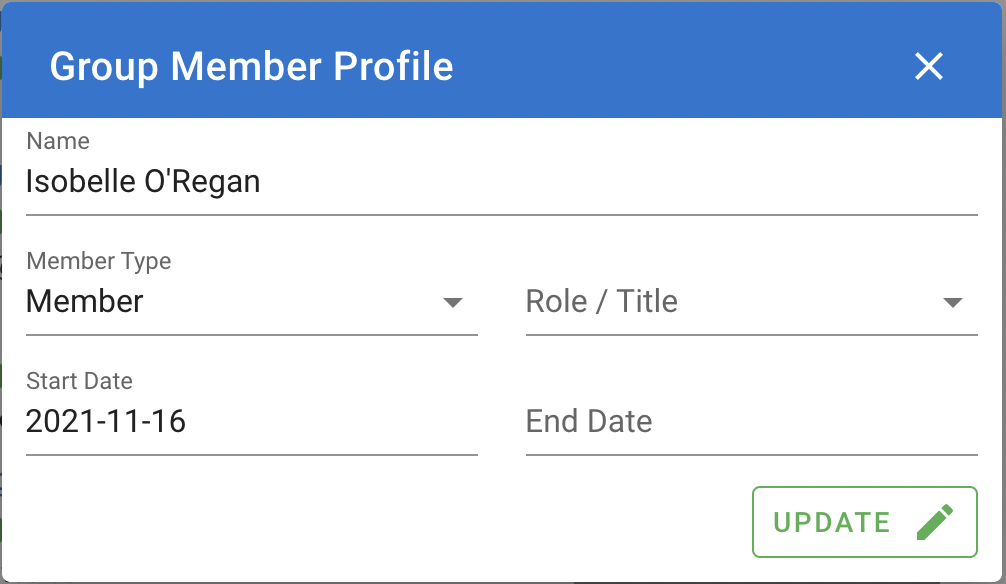Click the word Profile in dialog header
The height and width of the screenshot is (584, 1006).
[393, 66]
